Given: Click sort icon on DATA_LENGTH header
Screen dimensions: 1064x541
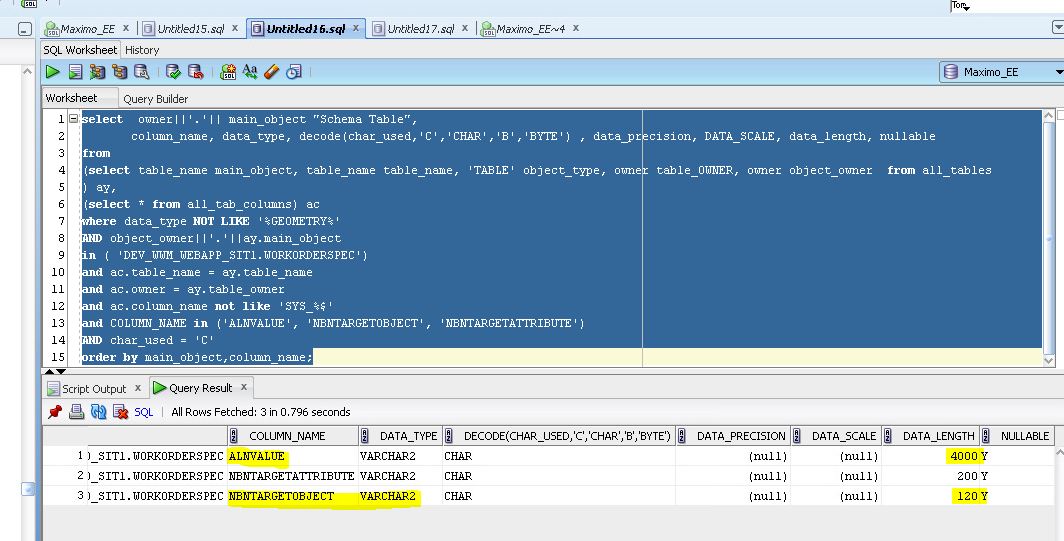Looking at the screenshot, I should (x=888, y=436).
